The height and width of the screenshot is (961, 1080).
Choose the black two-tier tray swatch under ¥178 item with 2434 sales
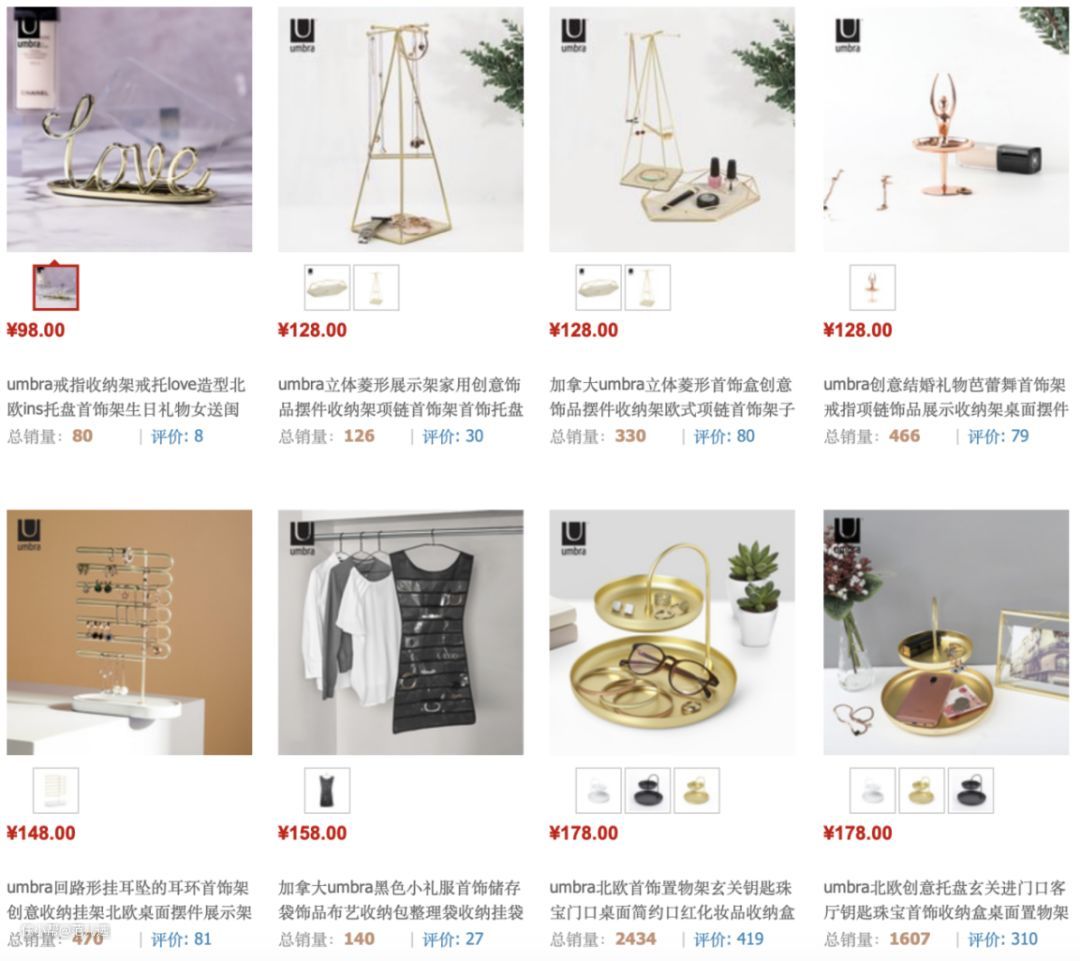pyautogui.click(x=647, y=790)
